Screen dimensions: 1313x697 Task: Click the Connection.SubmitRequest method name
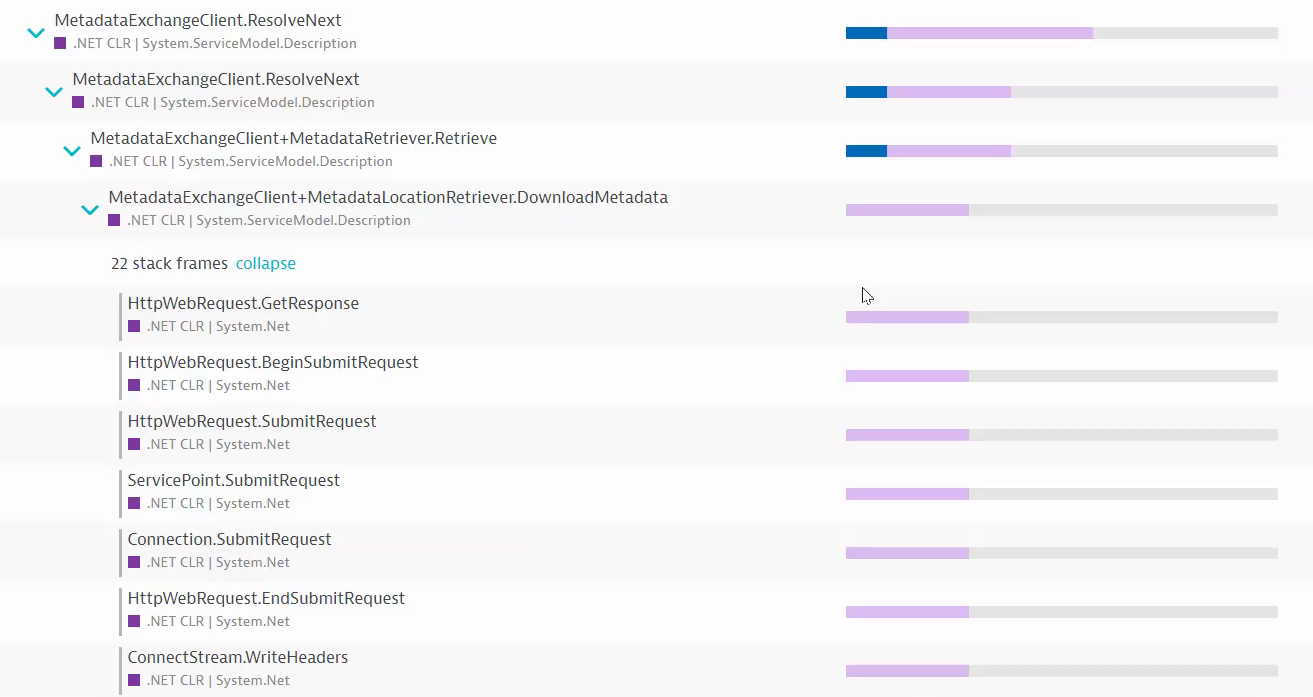[x=229, y=540]
